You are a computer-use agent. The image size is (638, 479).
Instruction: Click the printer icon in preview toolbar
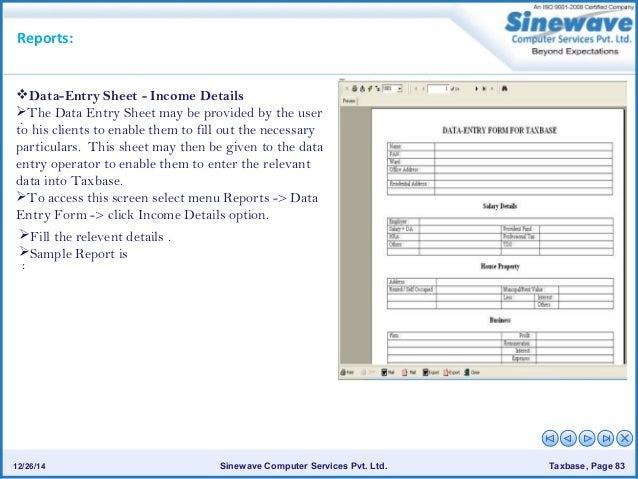click(x=354, y=88)
